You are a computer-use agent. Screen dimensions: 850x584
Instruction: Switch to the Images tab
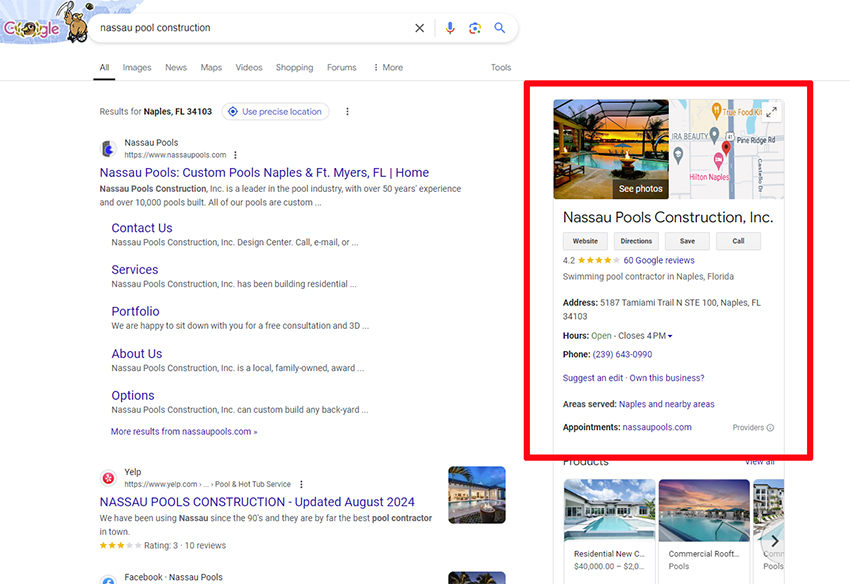pyautogui.click(x=137, y=68)
